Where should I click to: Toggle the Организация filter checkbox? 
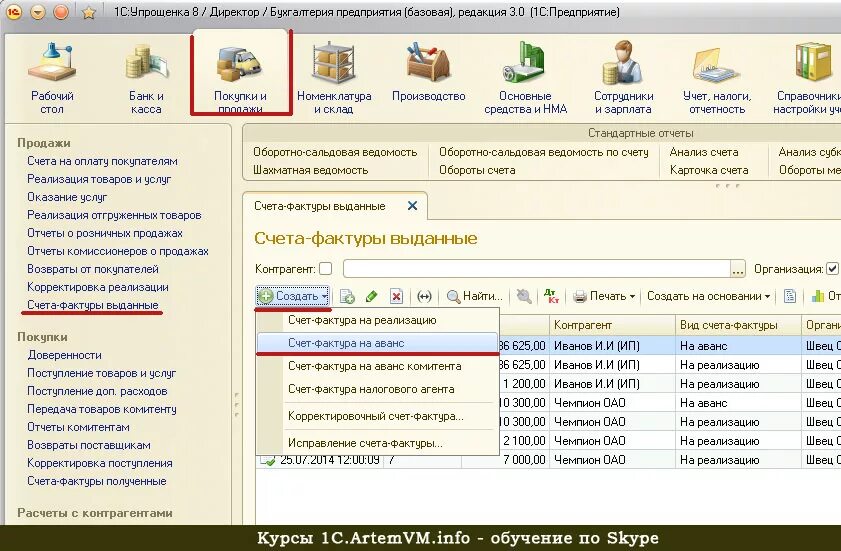(x=832, y=268)
